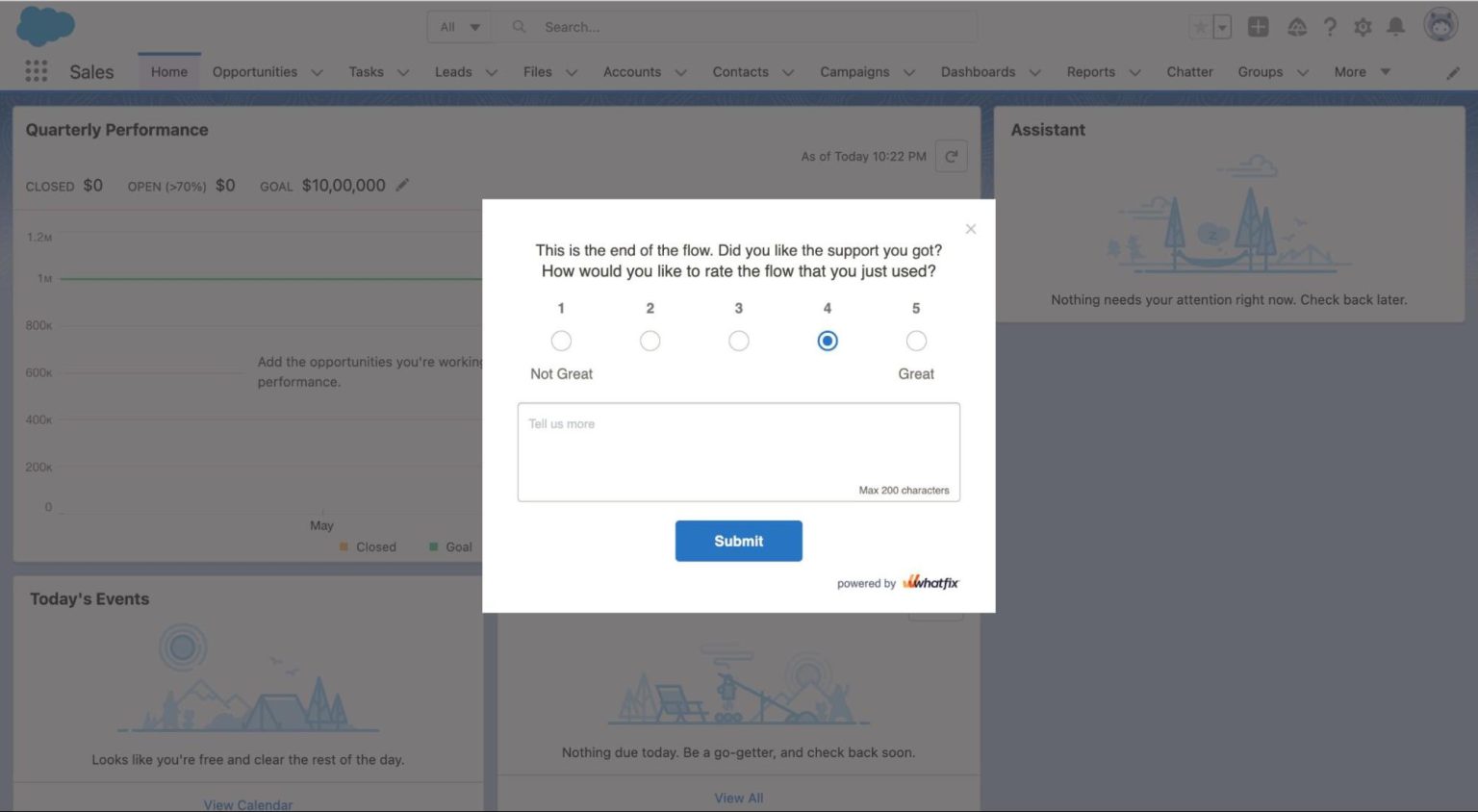Pick the rating 5 Great option
Viewport: 1478px width, 812px height.
pyautogui.click(x=915, y=340)
